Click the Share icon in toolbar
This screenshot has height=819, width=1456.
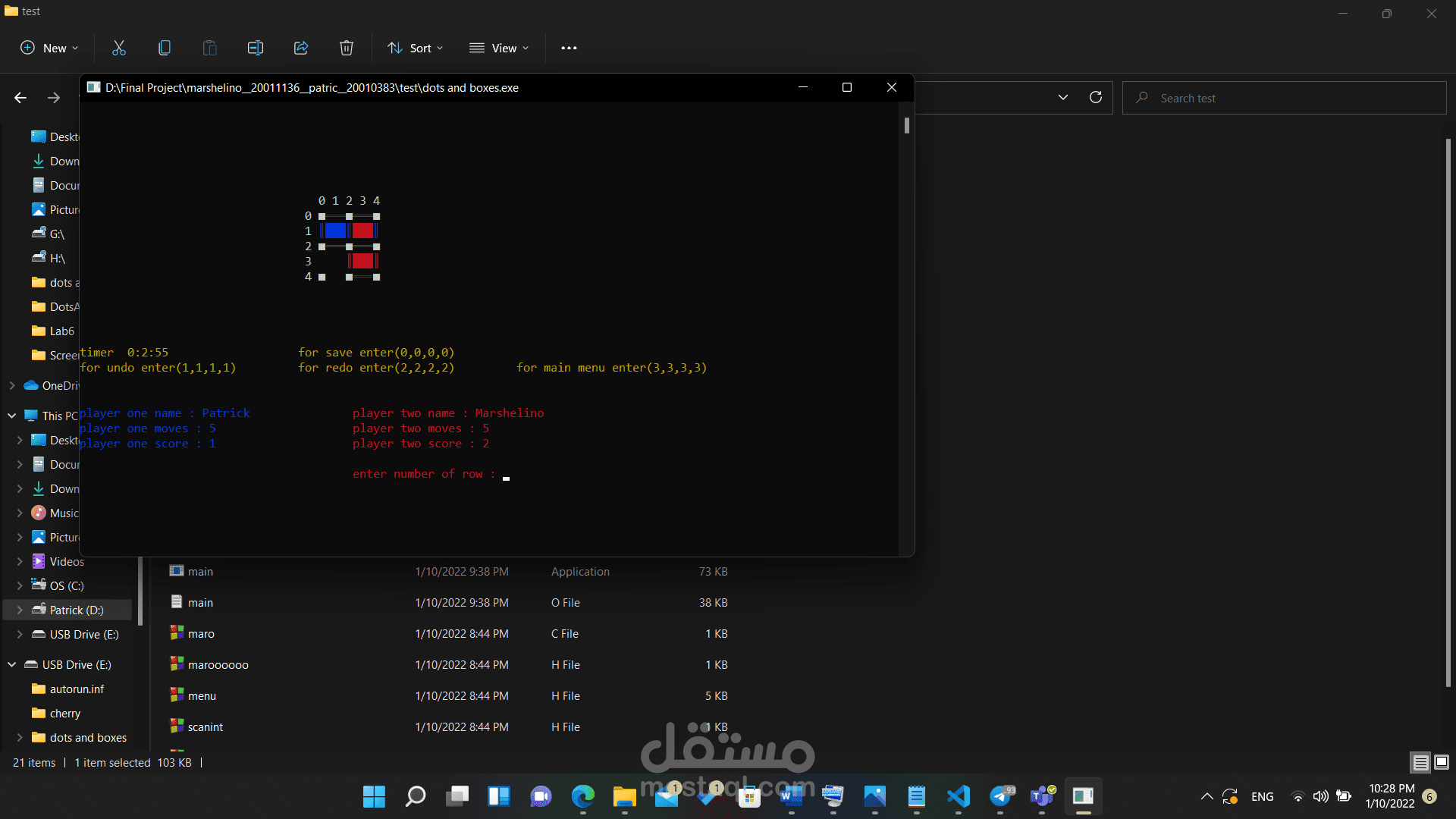(x=301, y=48)
